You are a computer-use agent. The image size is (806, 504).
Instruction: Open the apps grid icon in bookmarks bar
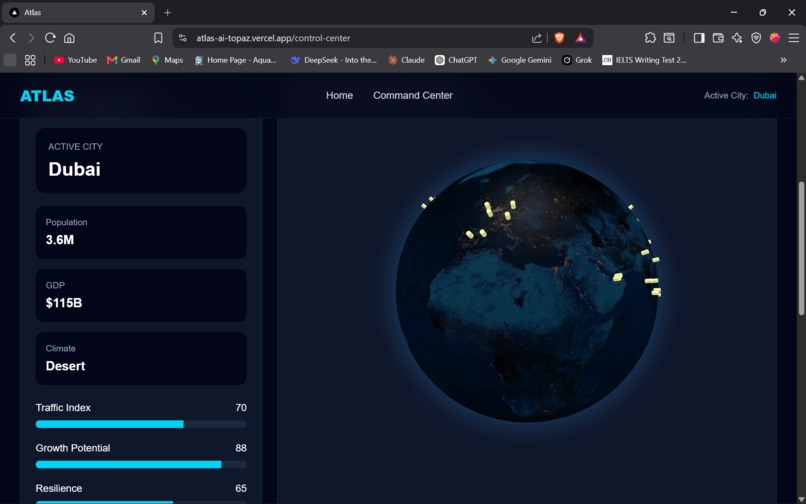pos(30,60)
